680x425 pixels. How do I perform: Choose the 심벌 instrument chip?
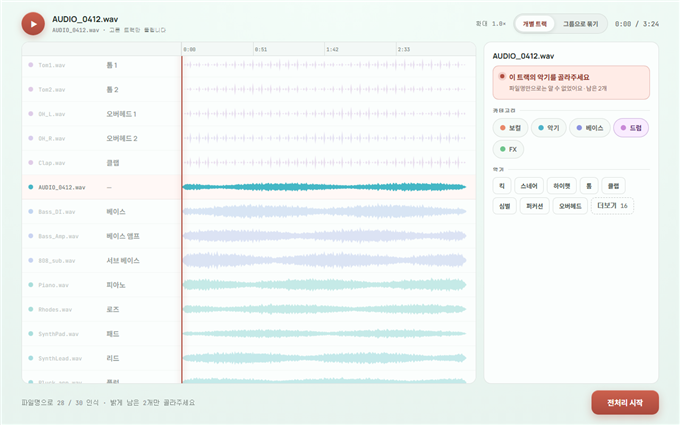pos(504,206)
